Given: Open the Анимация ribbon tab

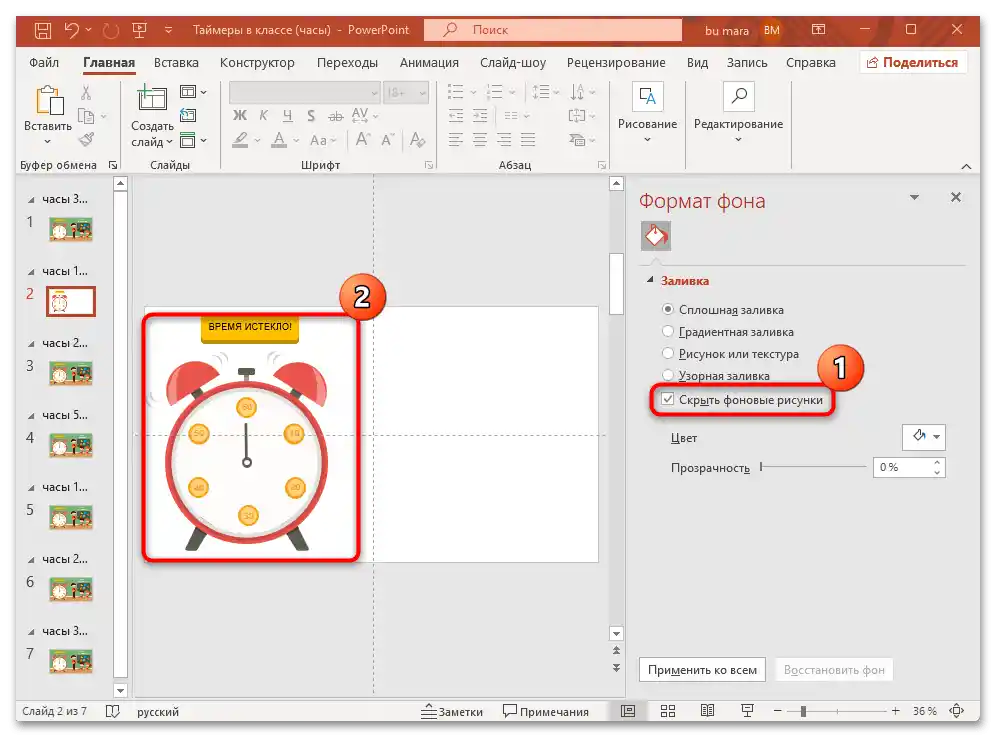Looking at the screenshot, I should (x=429, y=62).
